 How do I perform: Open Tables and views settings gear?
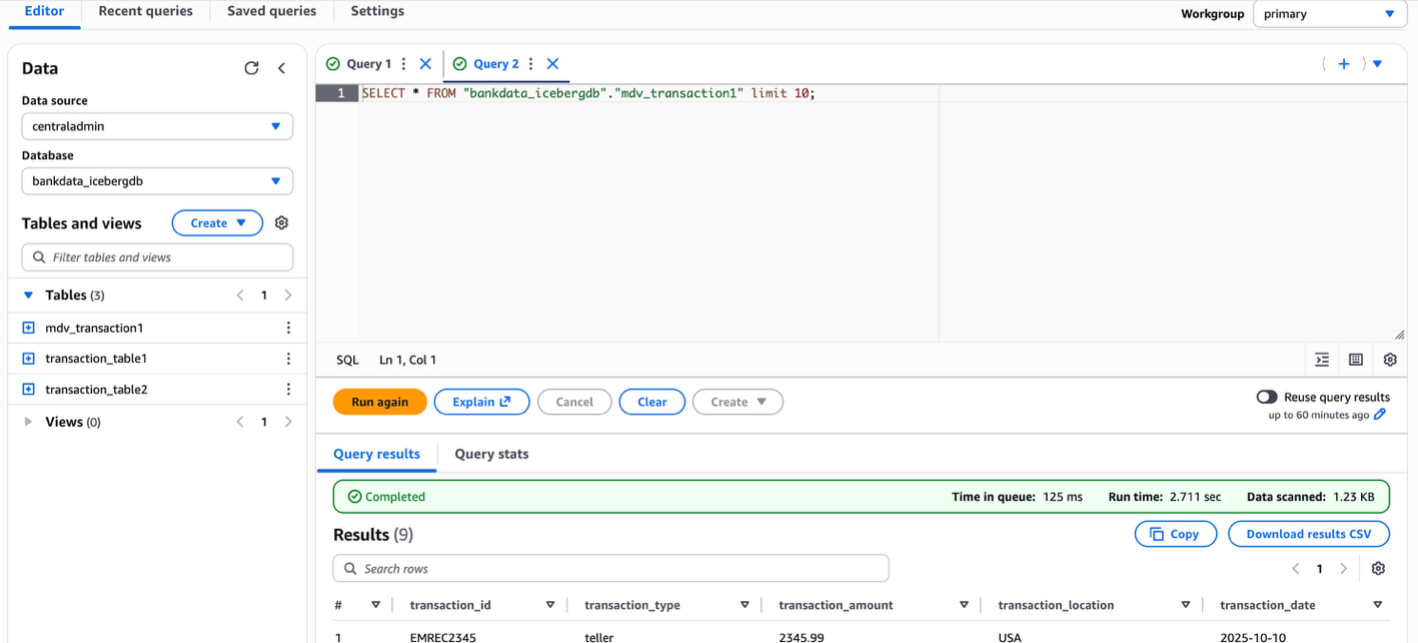[282, 223]
